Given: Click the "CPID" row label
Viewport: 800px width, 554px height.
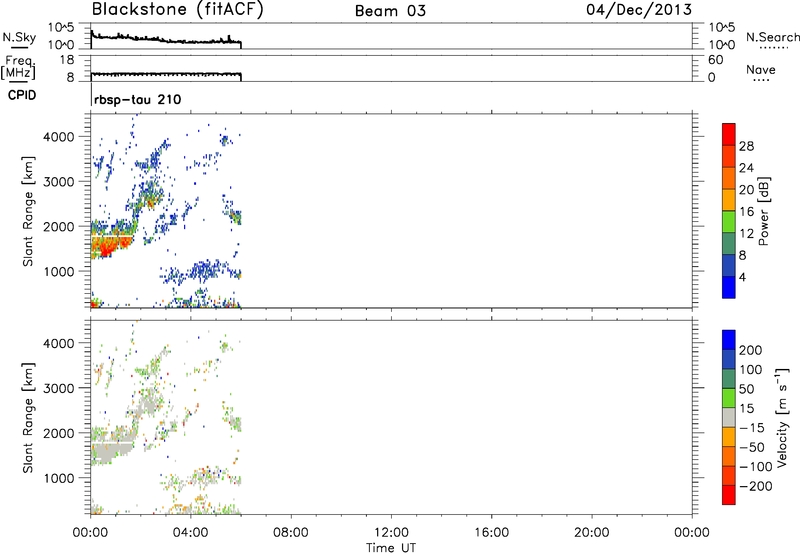Looking at the screenshot, I should click(22, 95).
